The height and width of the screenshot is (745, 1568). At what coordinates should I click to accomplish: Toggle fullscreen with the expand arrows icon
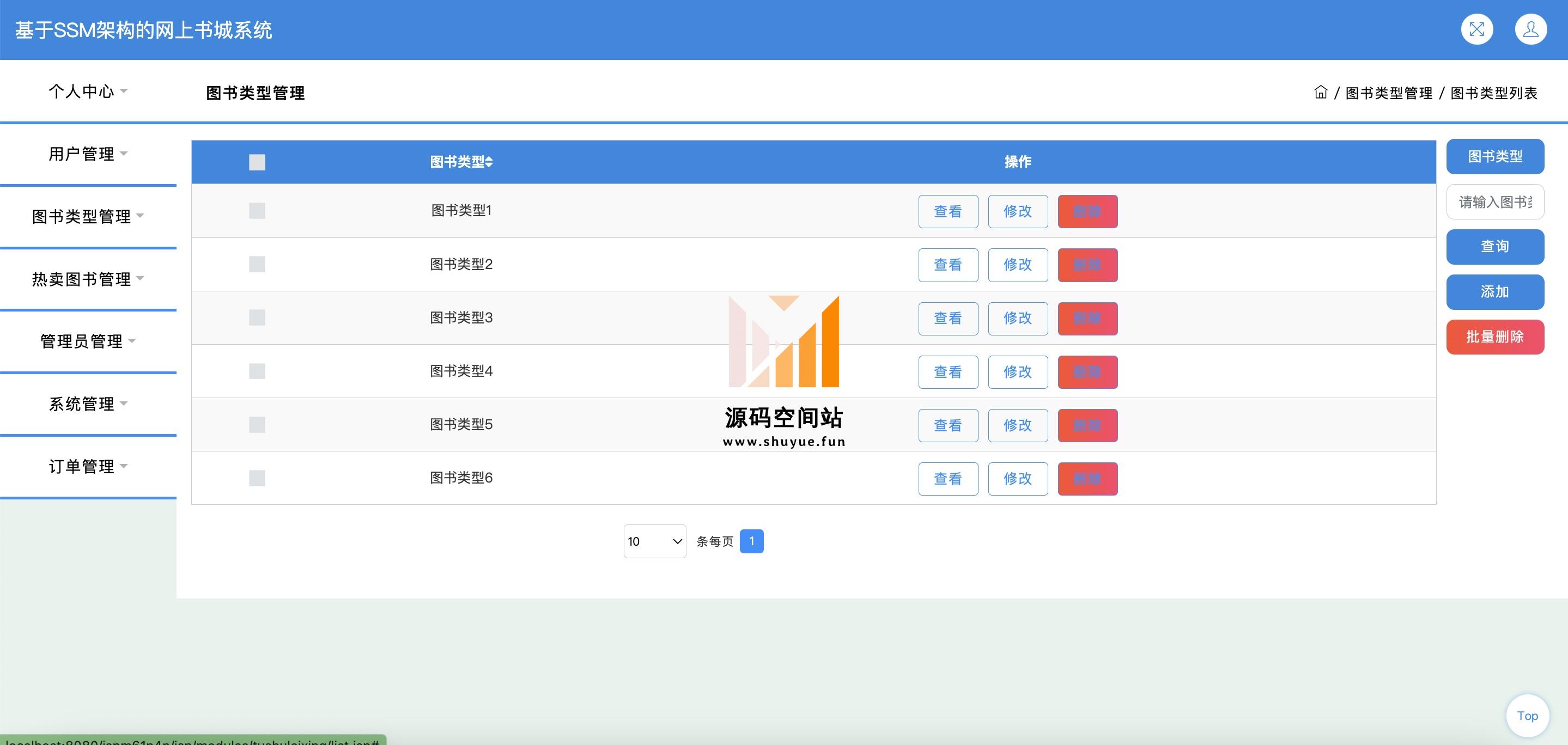(x=1476, y=29)
